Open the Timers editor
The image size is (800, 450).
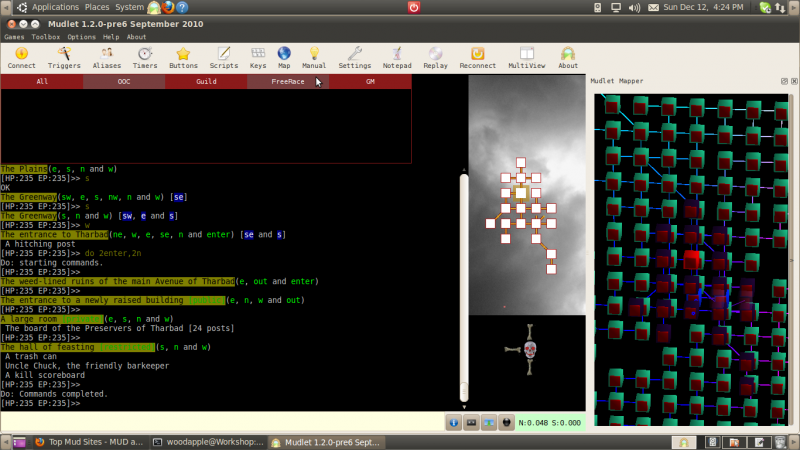[145, 58]
